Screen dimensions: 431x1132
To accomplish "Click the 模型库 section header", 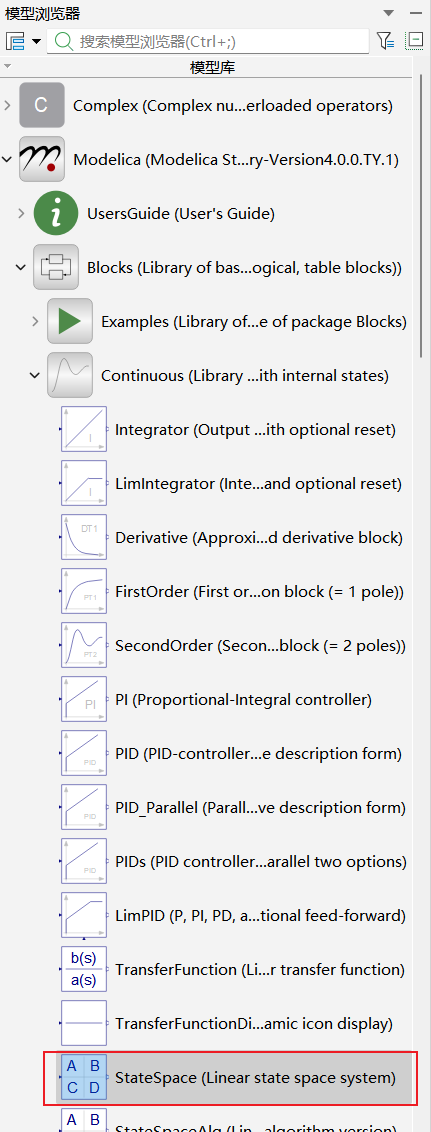I will [x=212, y=68].
